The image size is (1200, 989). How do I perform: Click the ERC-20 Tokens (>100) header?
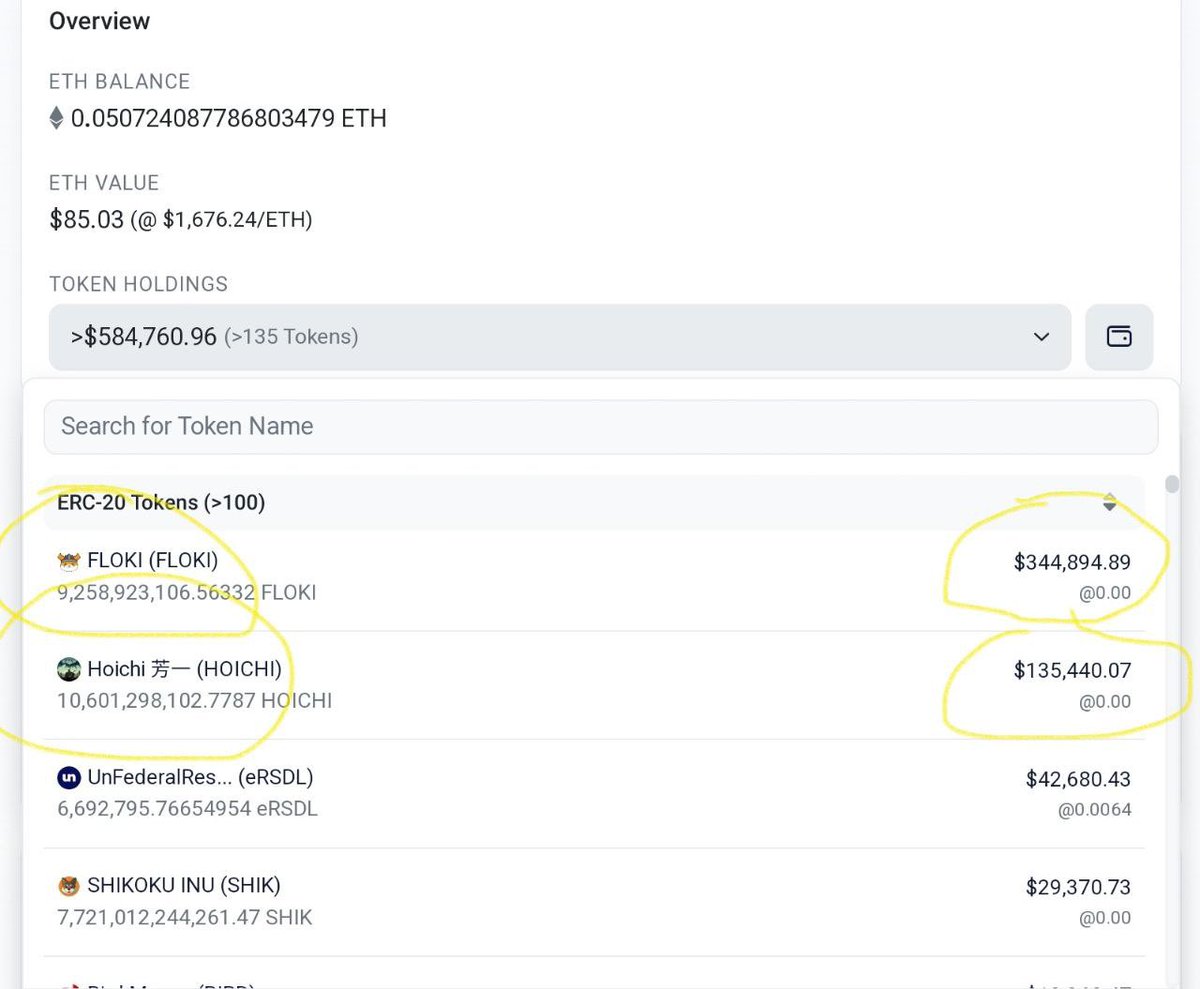click(x=160, y=503)
